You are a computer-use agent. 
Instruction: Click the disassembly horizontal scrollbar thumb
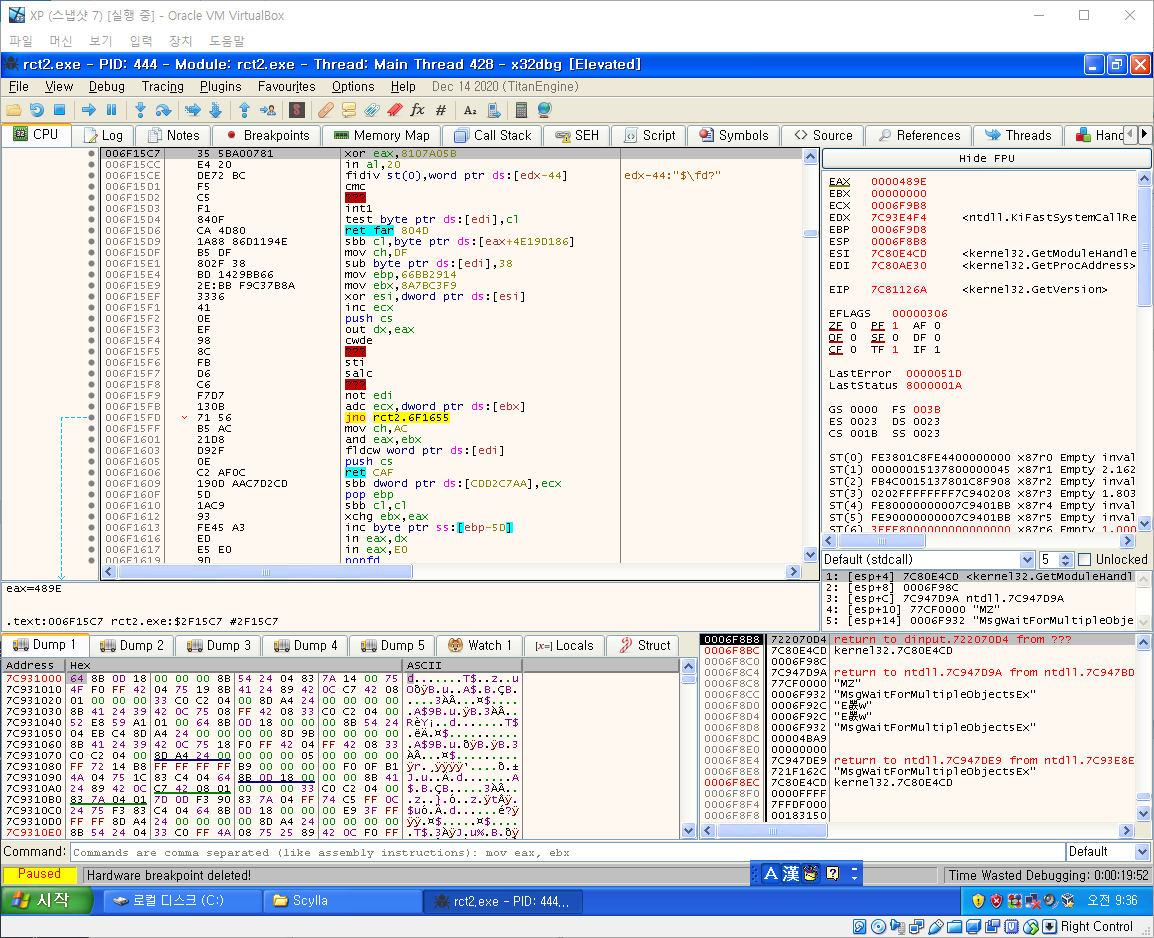click(x=266, y=572)
